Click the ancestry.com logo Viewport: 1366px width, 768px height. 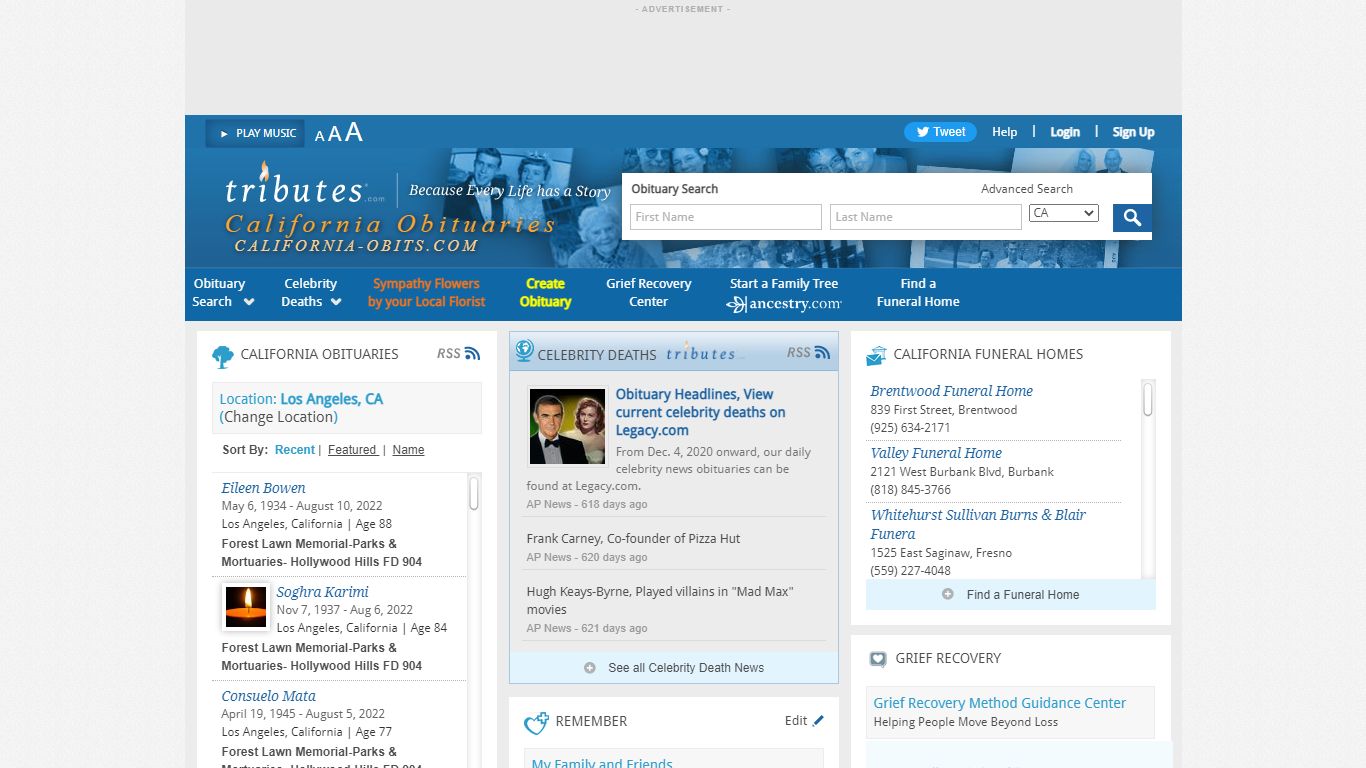point(784,304)
